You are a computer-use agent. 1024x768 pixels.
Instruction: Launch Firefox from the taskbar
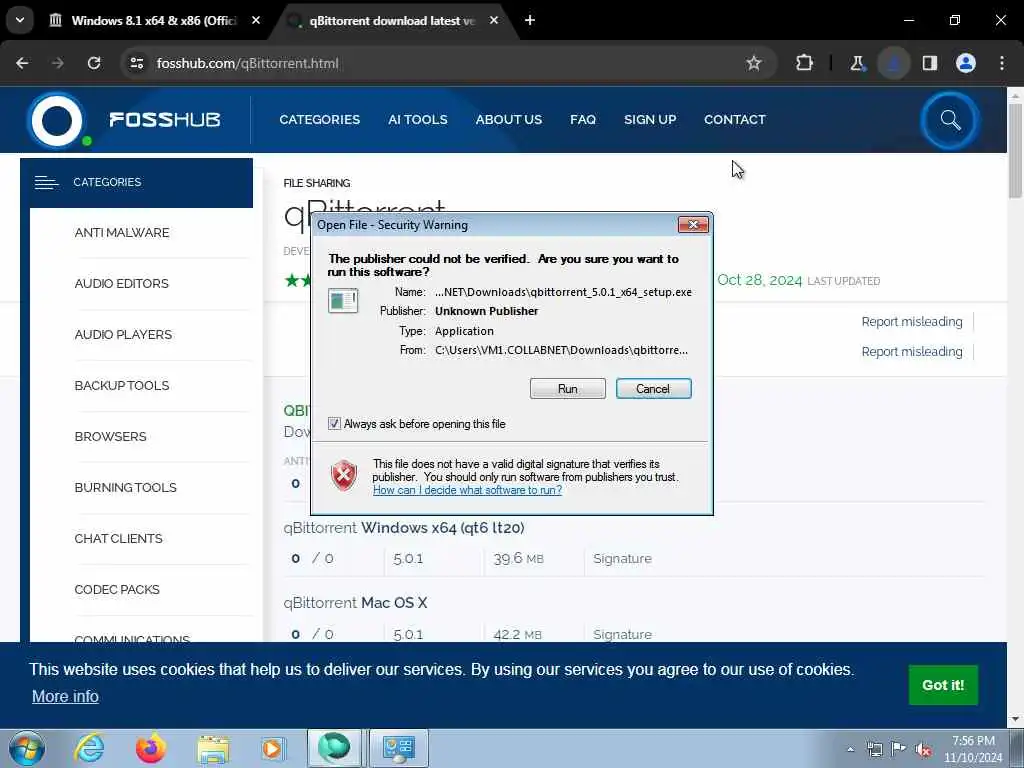(151, 748)
